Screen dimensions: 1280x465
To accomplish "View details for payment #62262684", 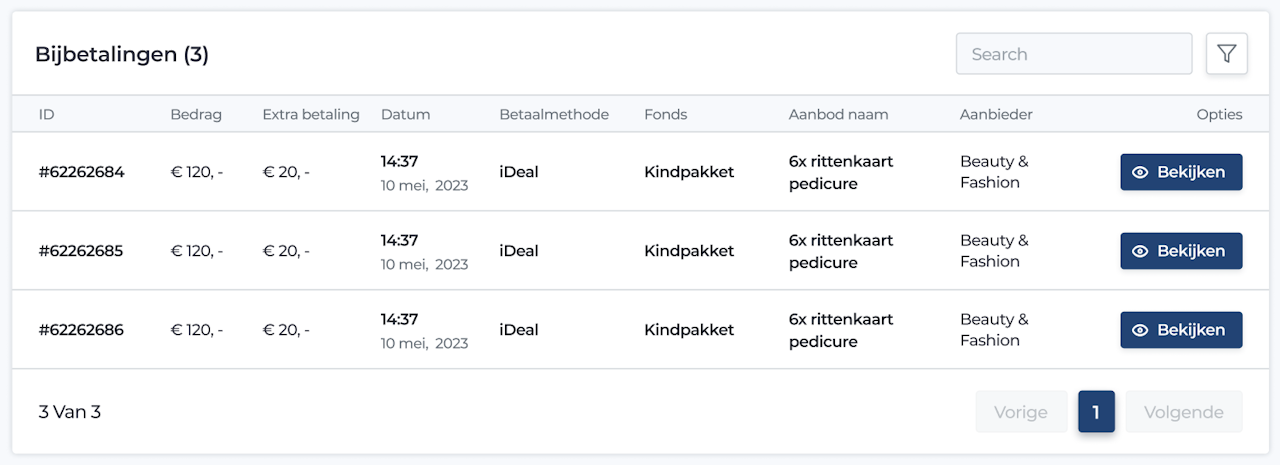I will coord(1181,172).
